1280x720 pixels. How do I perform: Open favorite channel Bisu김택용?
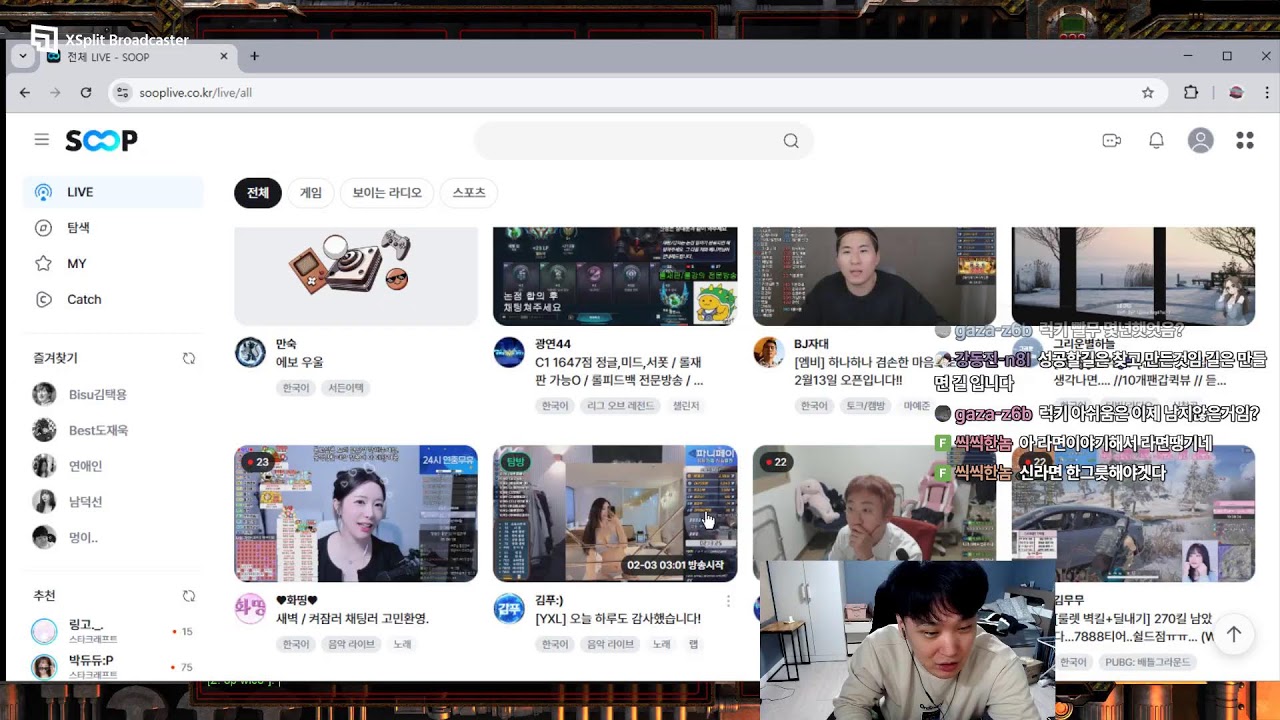click(97, 394)
